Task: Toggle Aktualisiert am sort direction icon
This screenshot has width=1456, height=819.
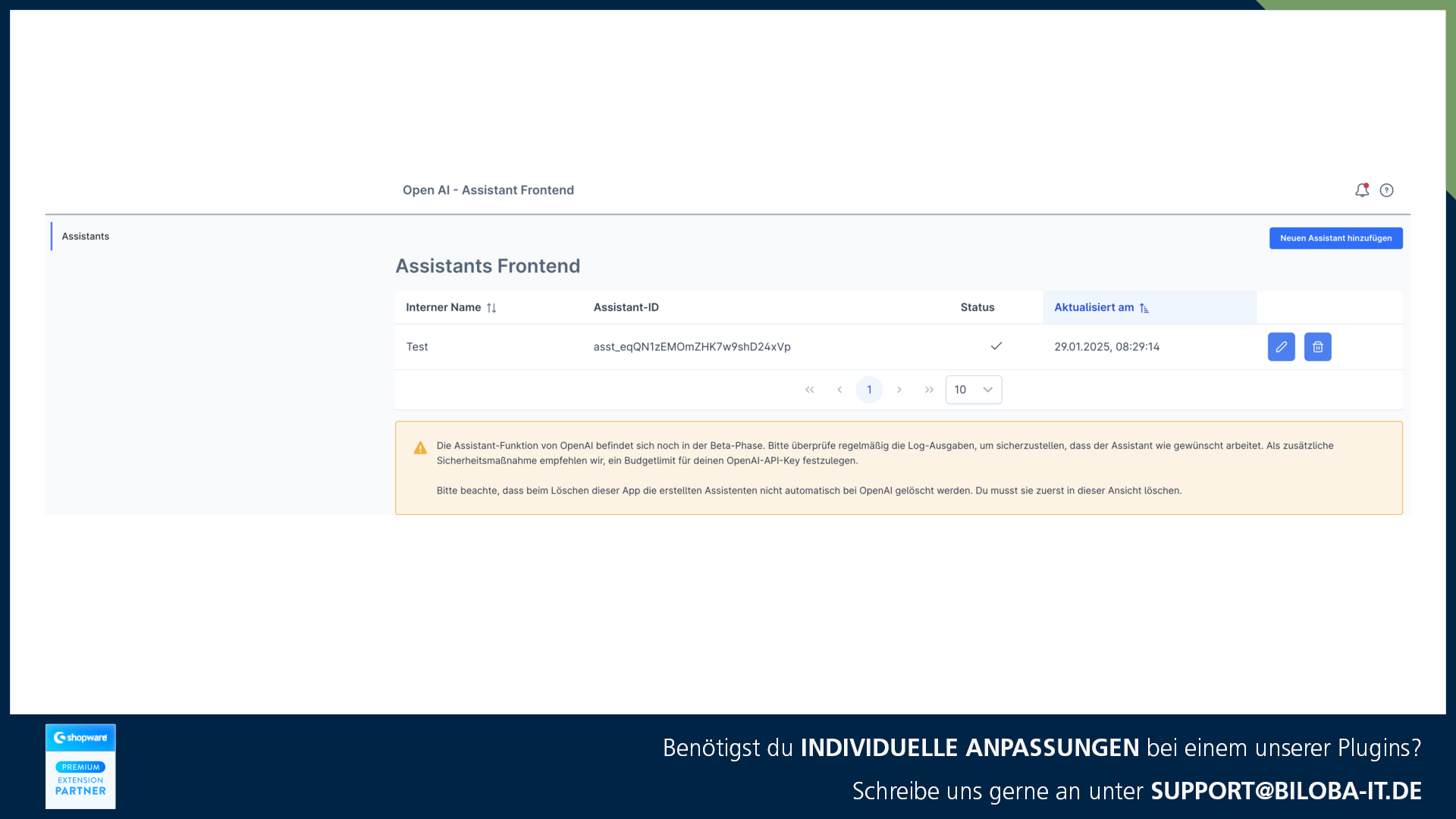Action: [x=1144, y=308]
